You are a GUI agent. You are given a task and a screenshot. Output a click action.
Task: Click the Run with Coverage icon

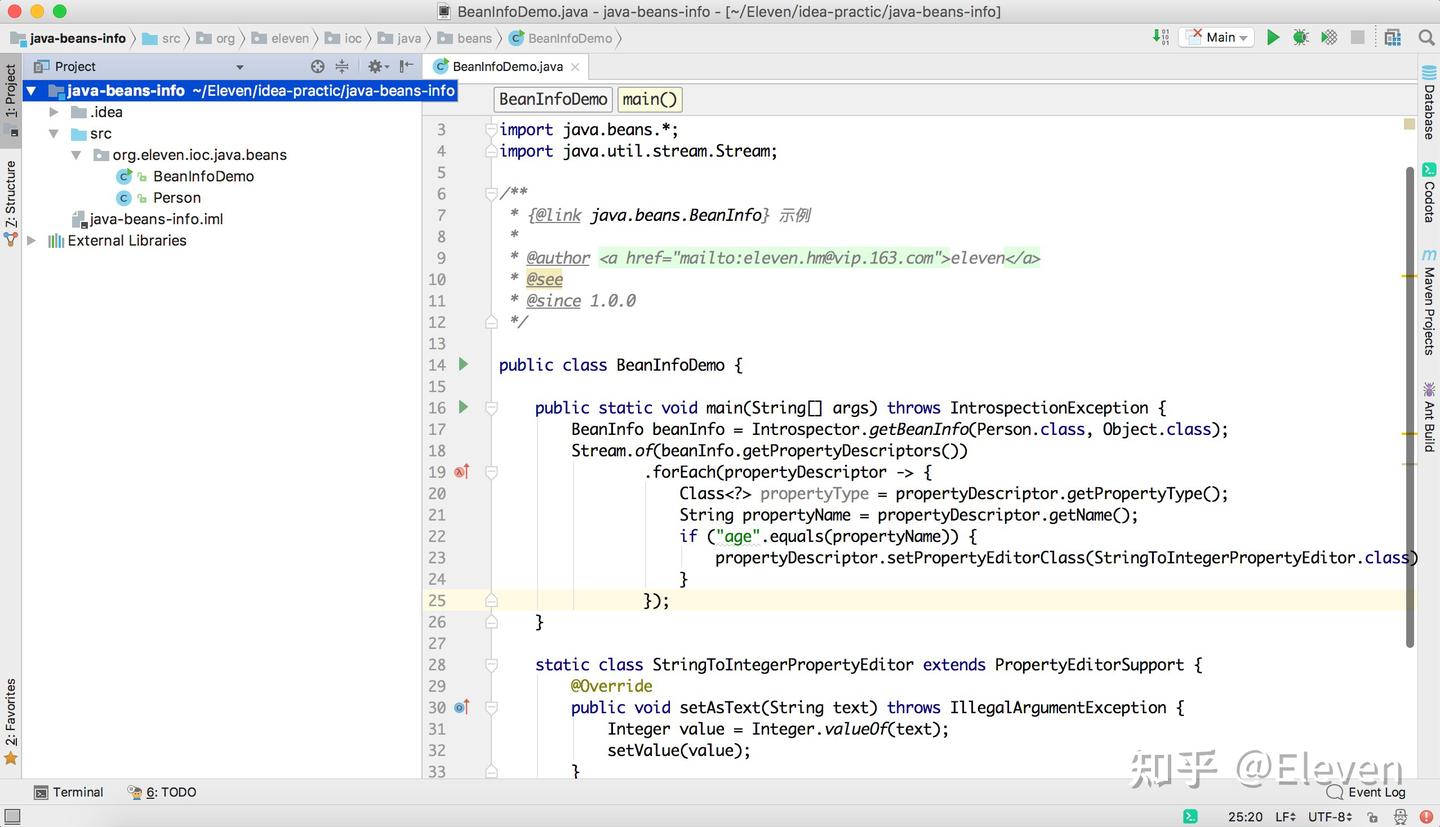tap(1329, 38)
